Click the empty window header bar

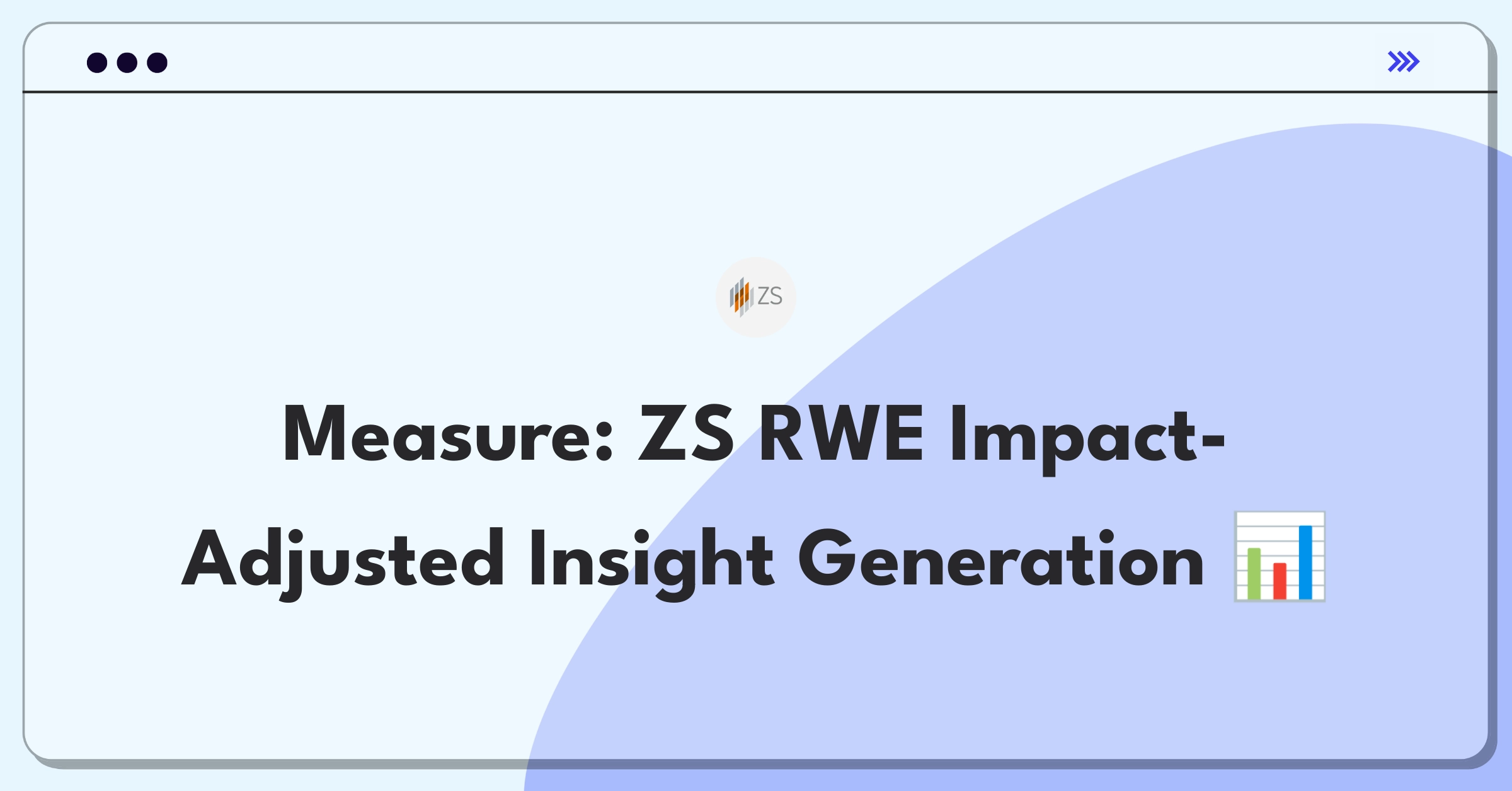[756, 58]
